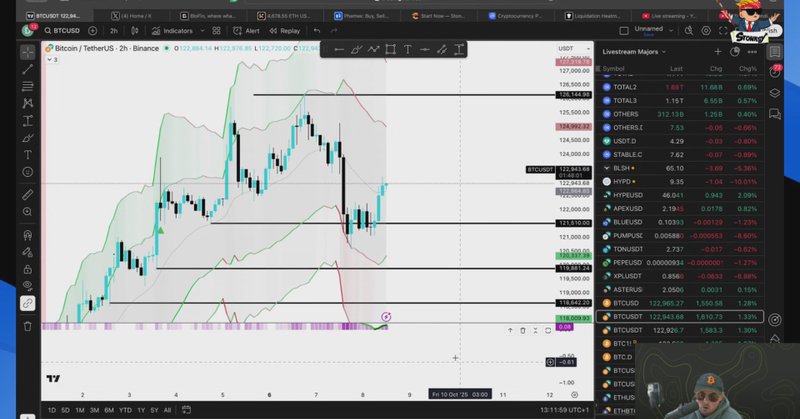Select the text annotation tool in left sidebar

(28, 155)
